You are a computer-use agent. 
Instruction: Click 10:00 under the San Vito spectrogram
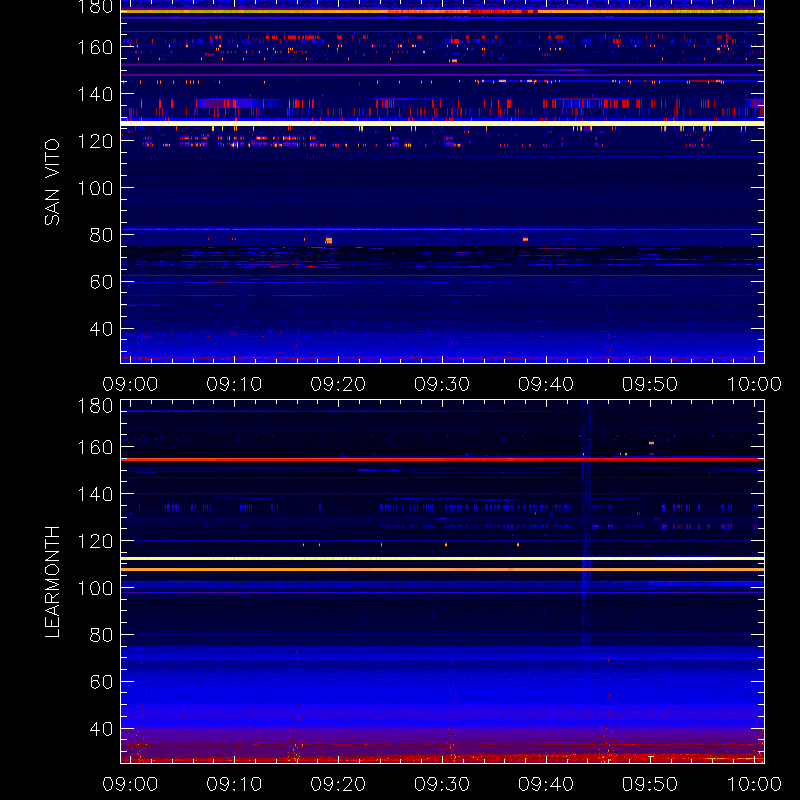point(754,384)
